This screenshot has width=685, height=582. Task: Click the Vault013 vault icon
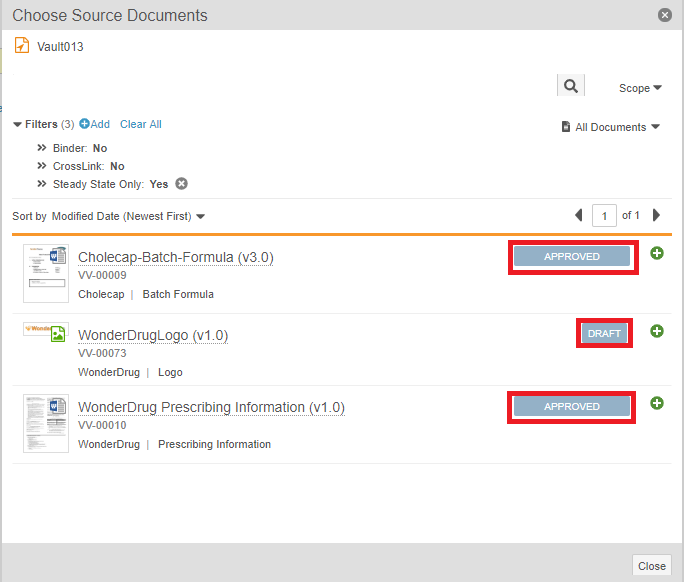(x=22, y=46)
